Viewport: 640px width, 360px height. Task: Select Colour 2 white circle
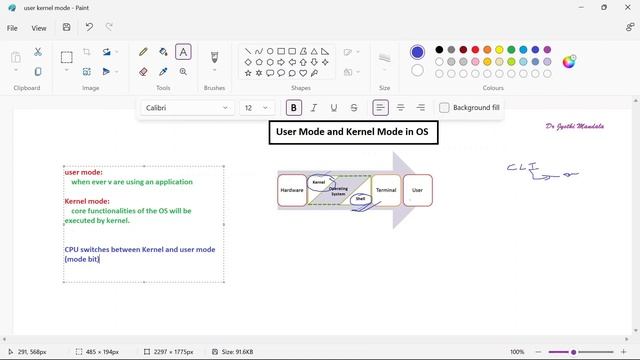(x=417, y=71)
